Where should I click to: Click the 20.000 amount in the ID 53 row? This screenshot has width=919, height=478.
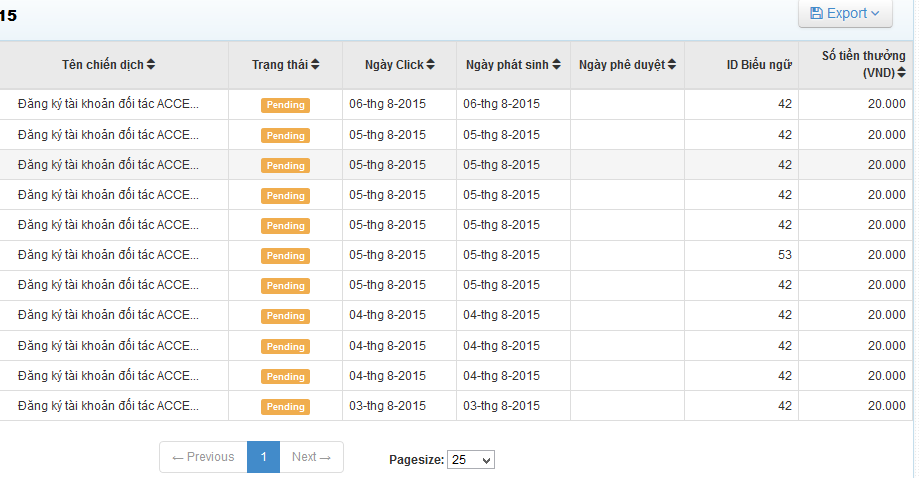[887, 255]
